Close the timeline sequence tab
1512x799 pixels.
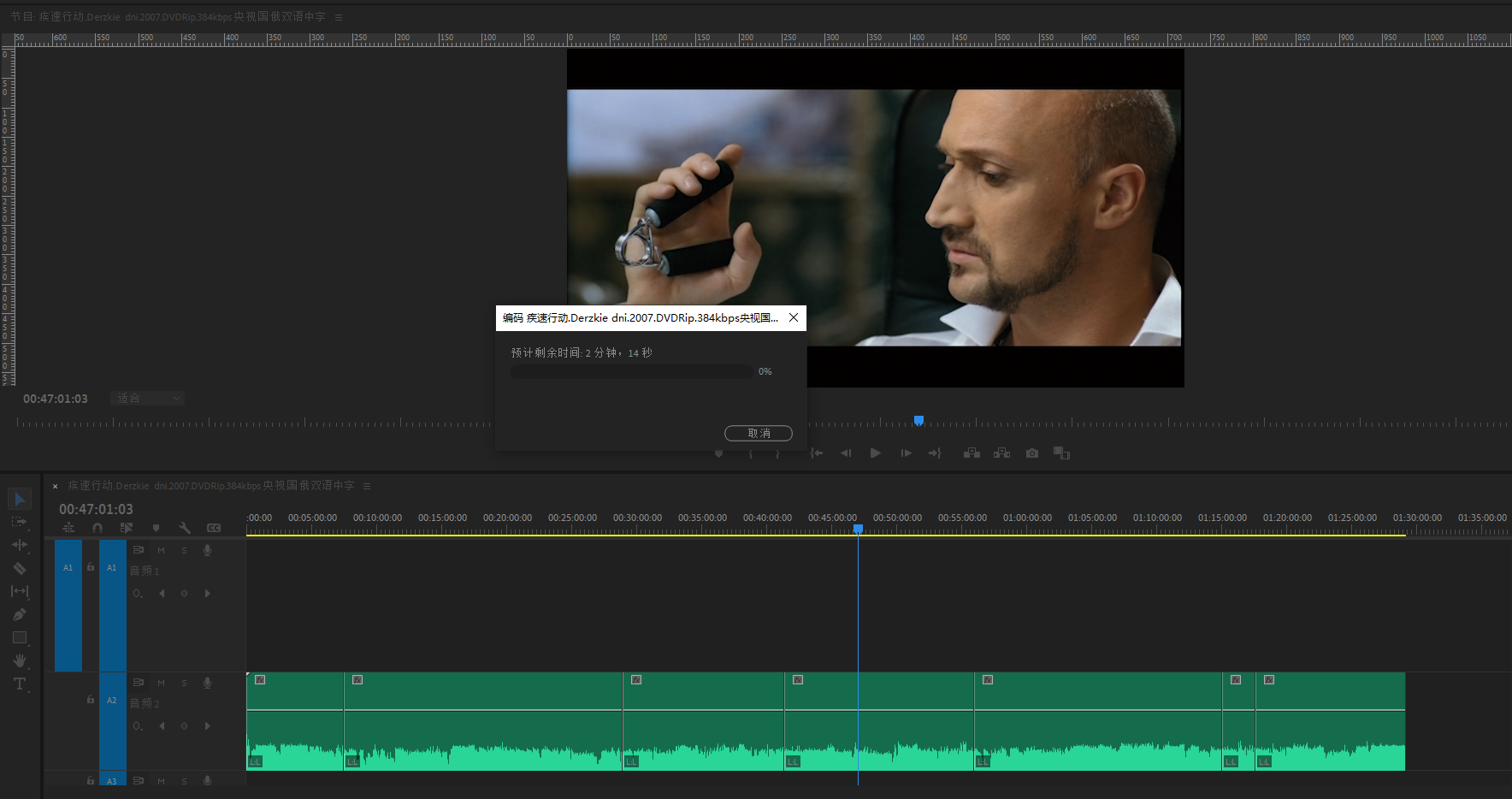point(56,486)
